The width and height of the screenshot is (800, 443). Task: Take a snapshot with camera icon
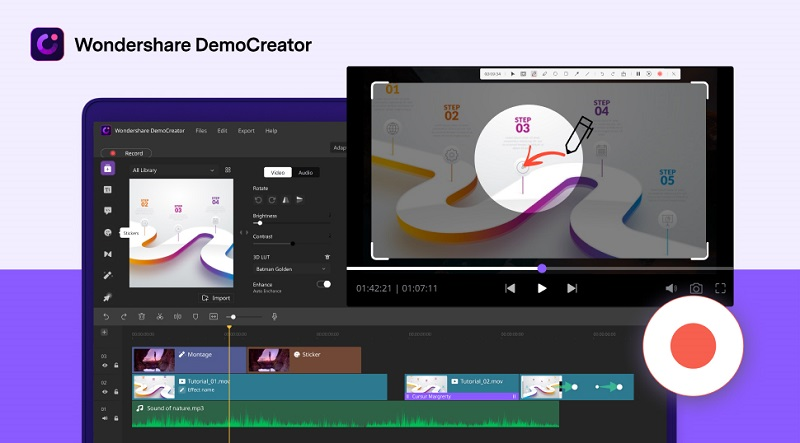pos(696,288)
